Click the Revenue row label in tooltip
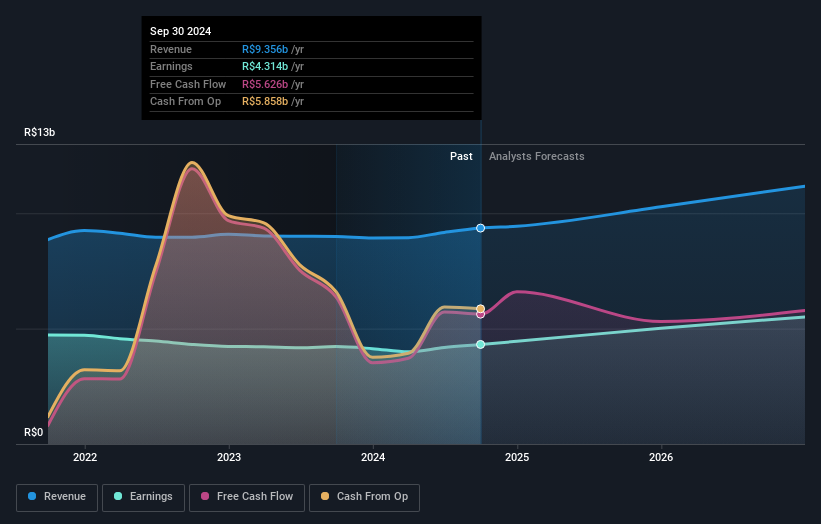Image resolution: width=821 pixels, height=524 pixels. coord(171,49)
